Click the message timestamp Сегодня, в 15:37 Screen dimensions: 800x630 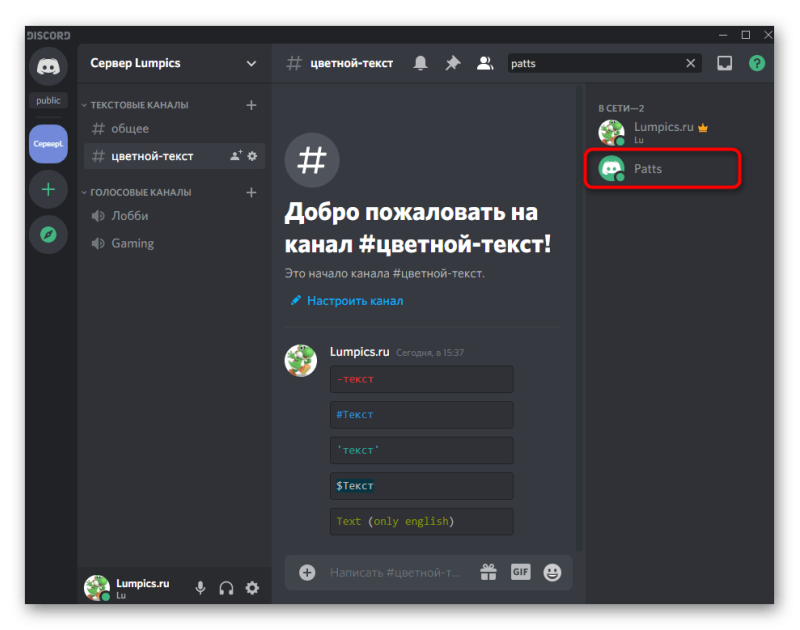click(x=430, y=352)
